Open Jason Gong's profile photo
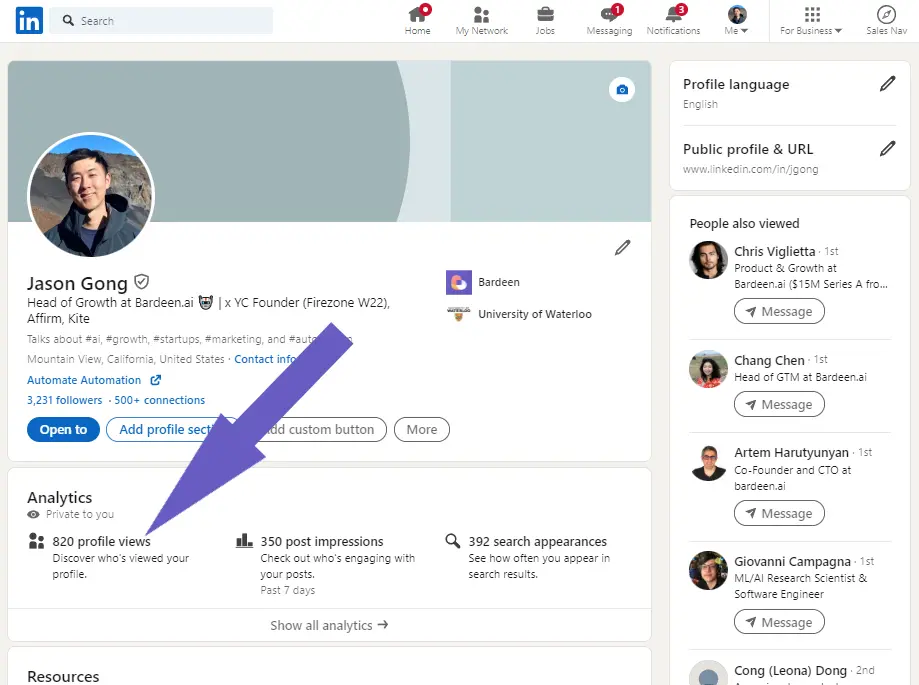Image resolution: width=919 pixels, height=685 pixels. coord(91,195)
